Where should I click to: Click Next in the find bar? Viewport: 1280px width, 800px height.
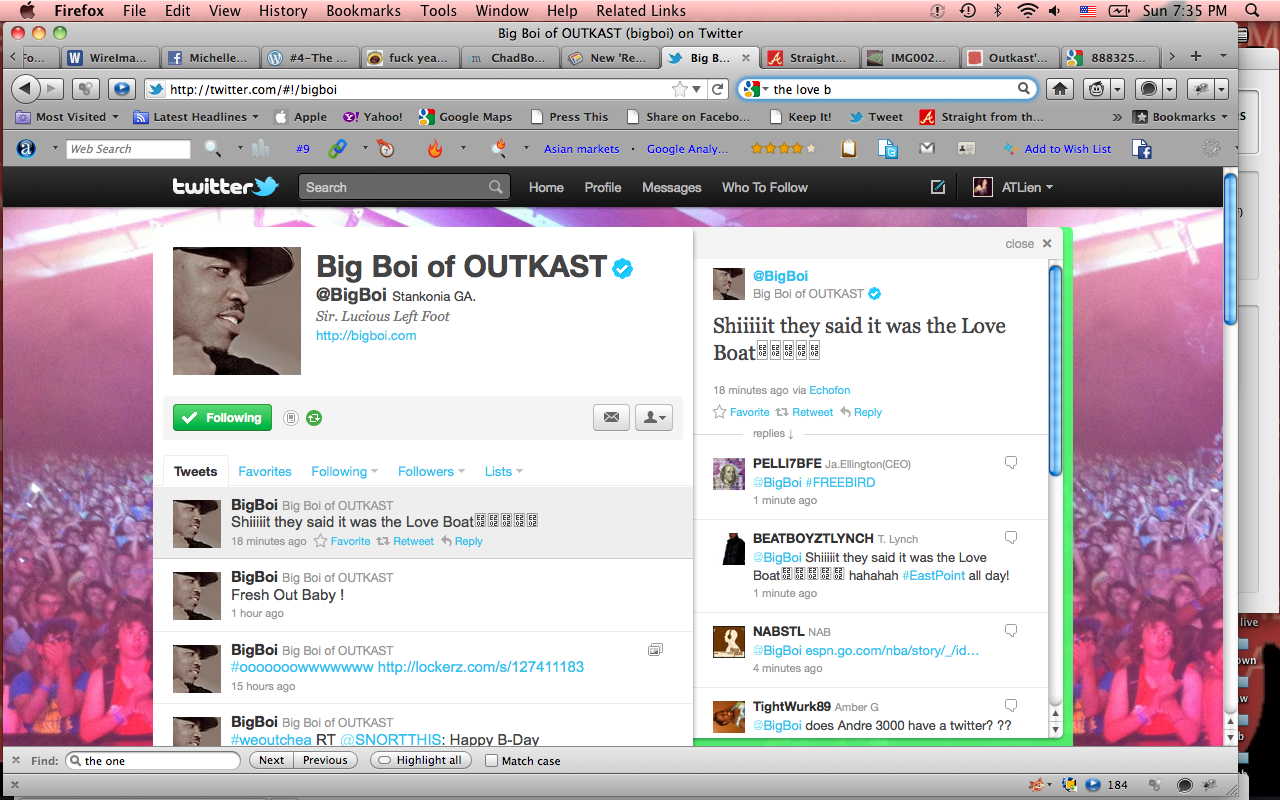[271, 761]
